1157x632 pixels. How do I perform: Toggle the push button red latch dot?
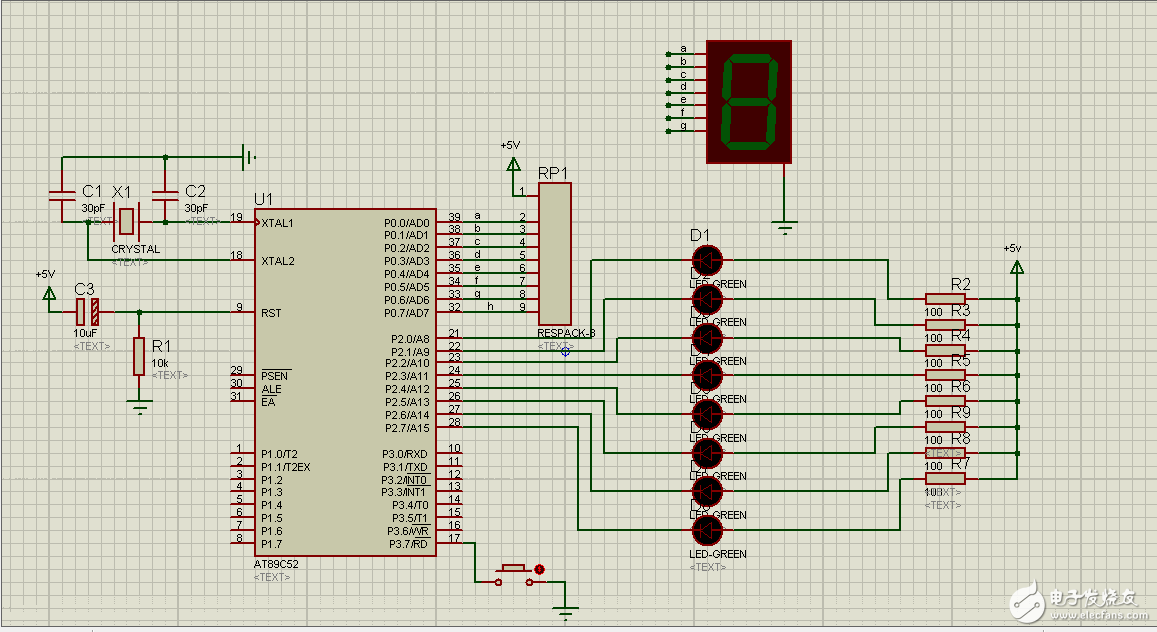click(539, 569)
